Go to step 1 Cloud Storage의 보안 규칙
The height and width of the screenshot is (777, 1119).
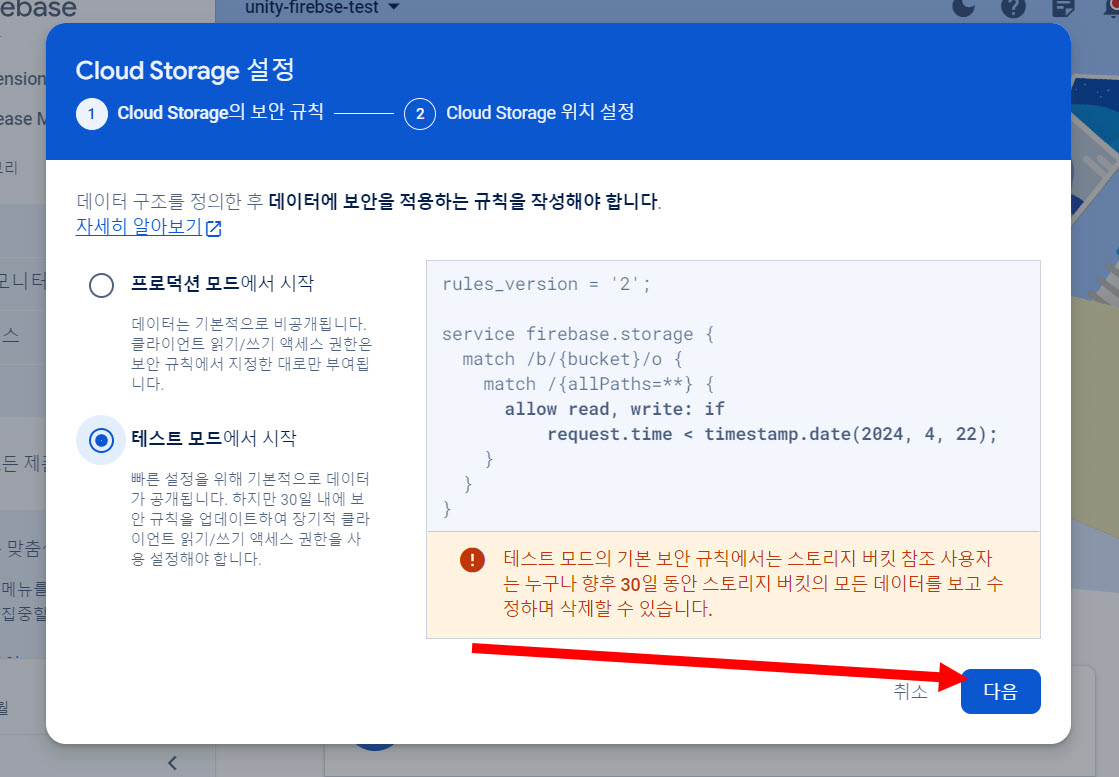[200, 113]
